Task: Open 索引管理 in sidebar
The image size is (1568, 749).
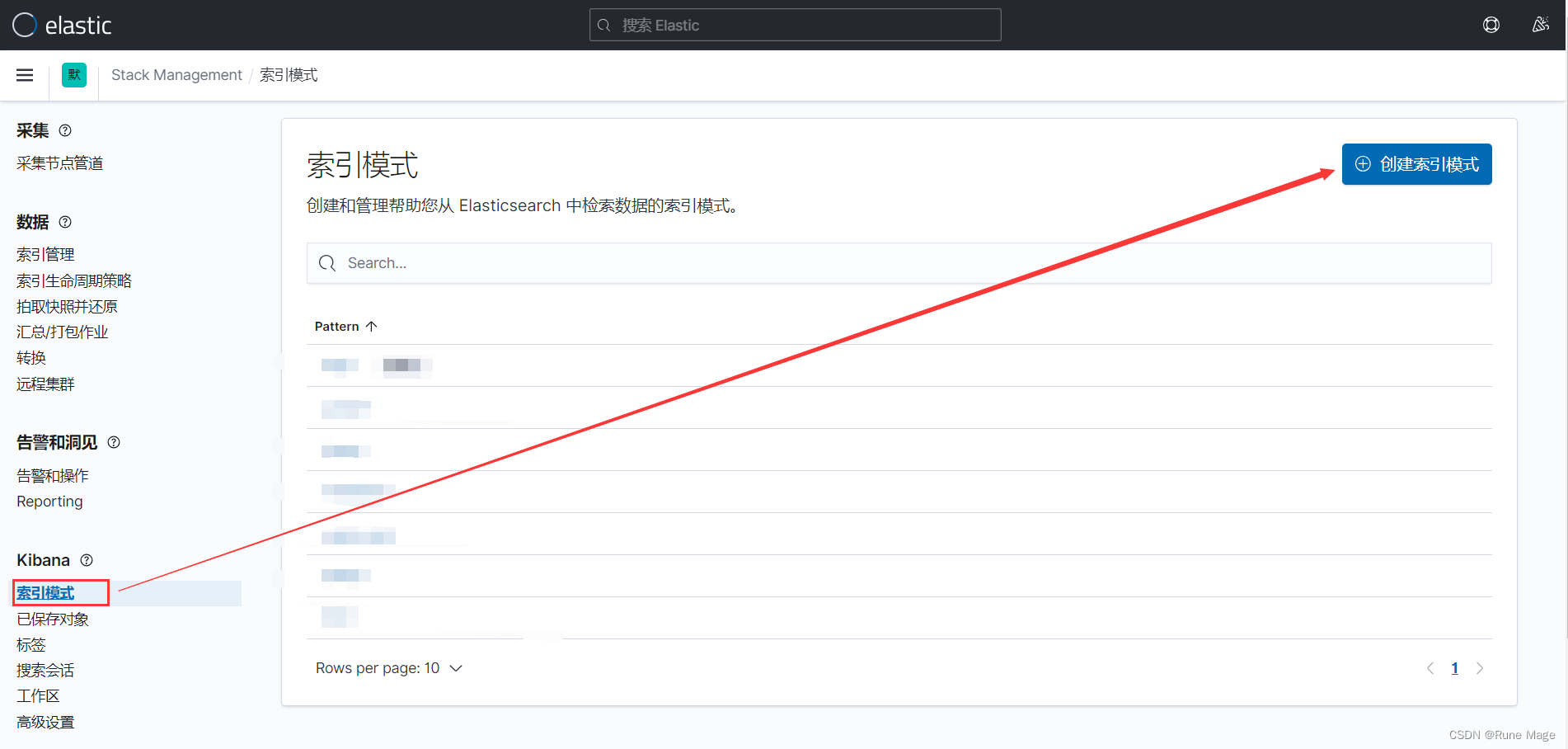Action: click(x=45, y=255)
